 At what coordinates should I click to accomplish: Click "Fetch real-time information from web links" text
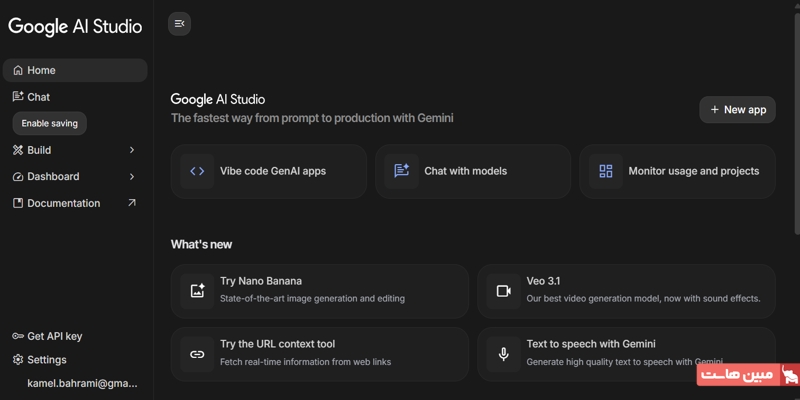pyautogui.click(x=306, y=362)
